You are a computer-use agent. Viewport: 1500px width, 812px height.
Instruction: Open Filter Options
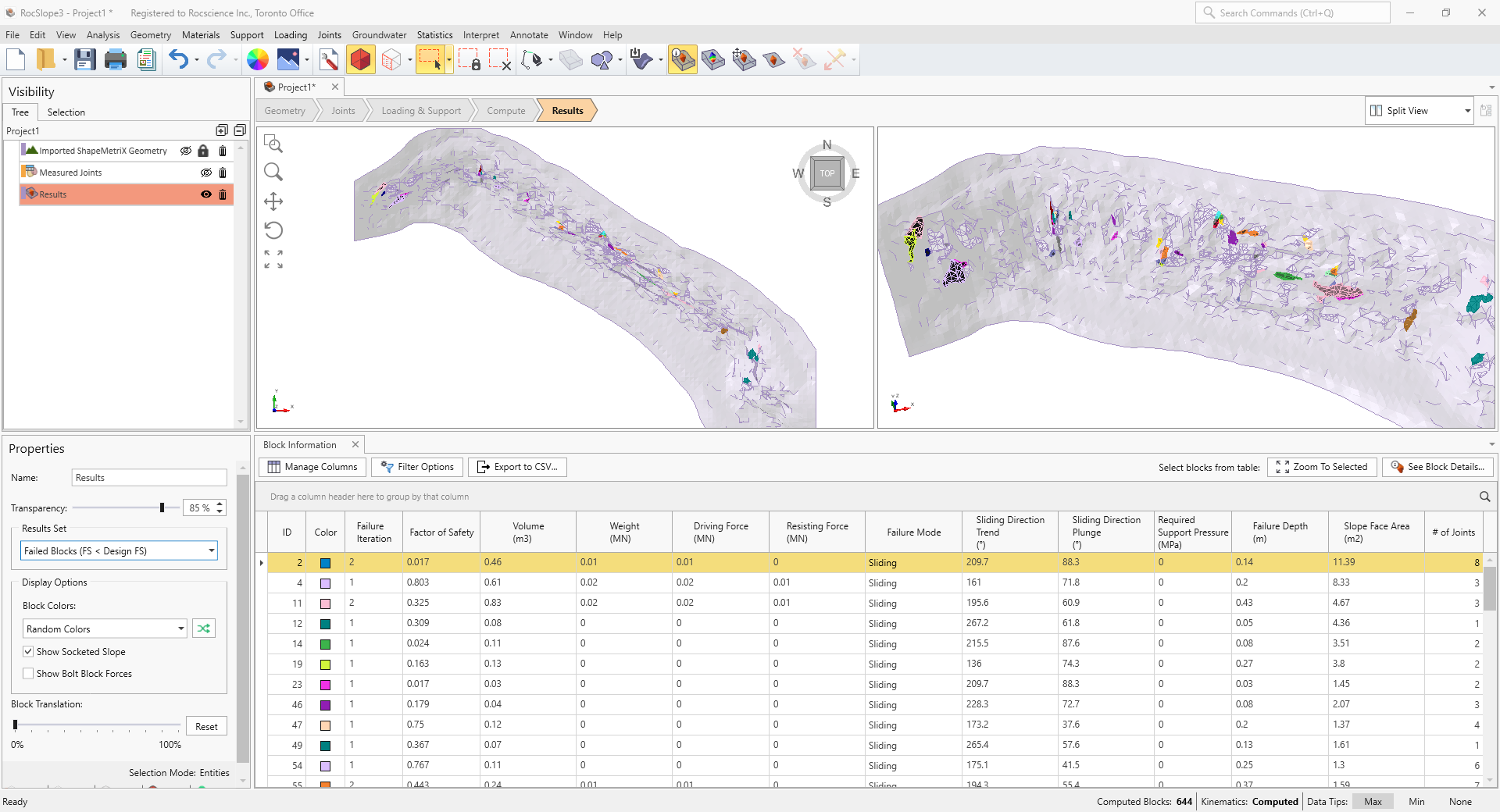(417, 467)
